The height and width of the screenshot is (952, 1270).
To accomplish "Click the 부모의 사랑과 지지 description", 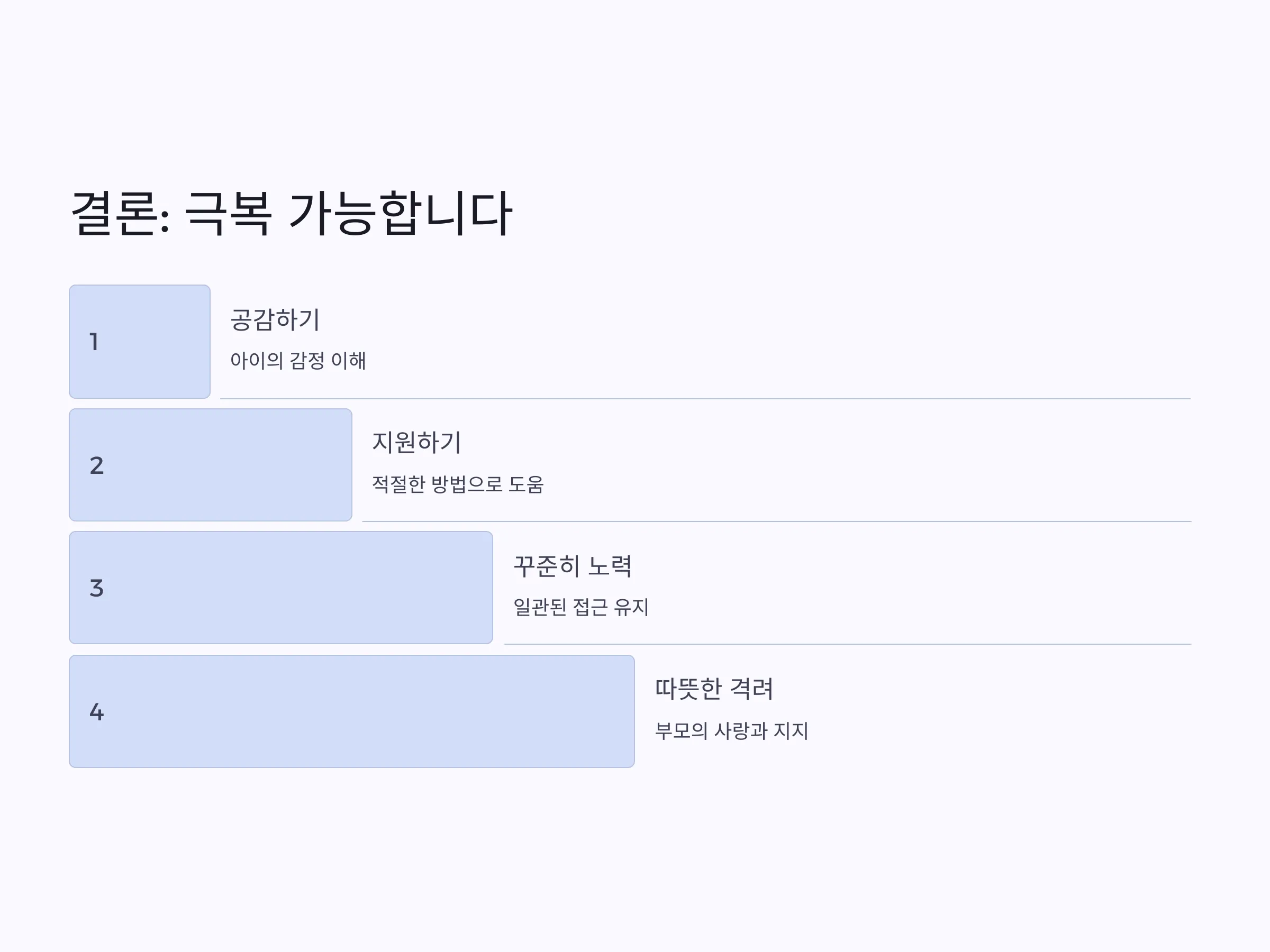I will (x=731, y=730).
